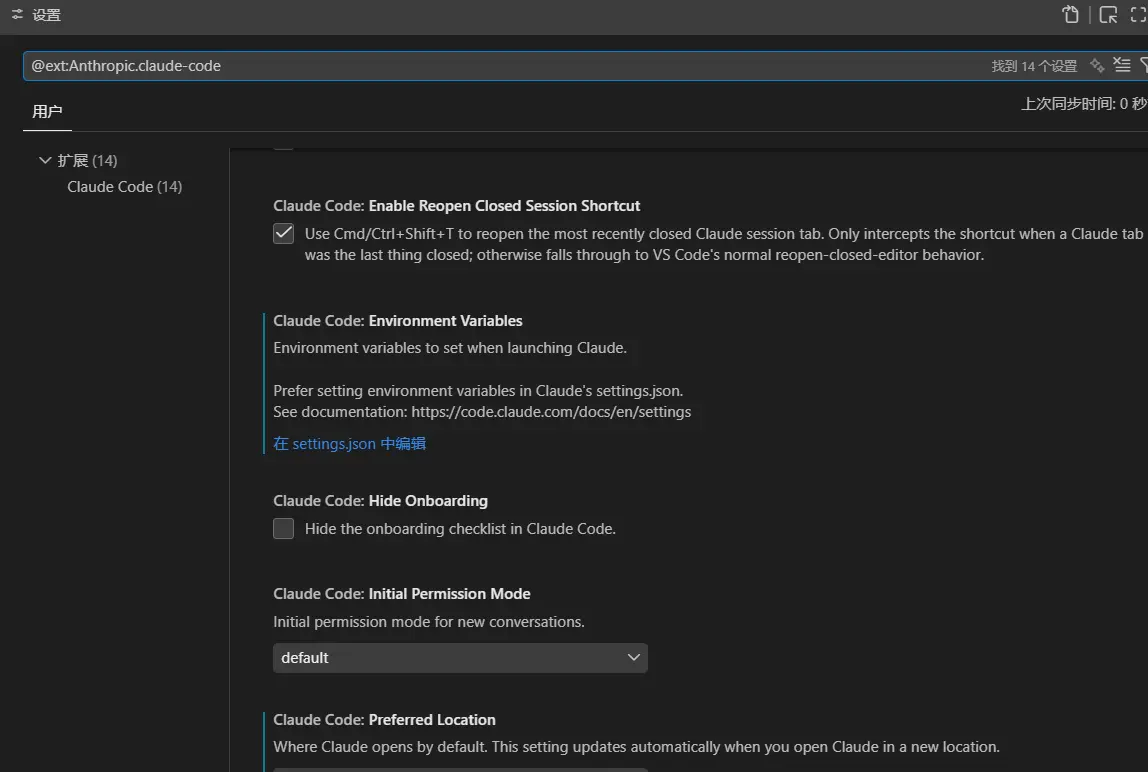1148x772 pixels.
Task: Click the Hide Onboarding setting title
Action: pyautogui.click(x=428, y=501)
